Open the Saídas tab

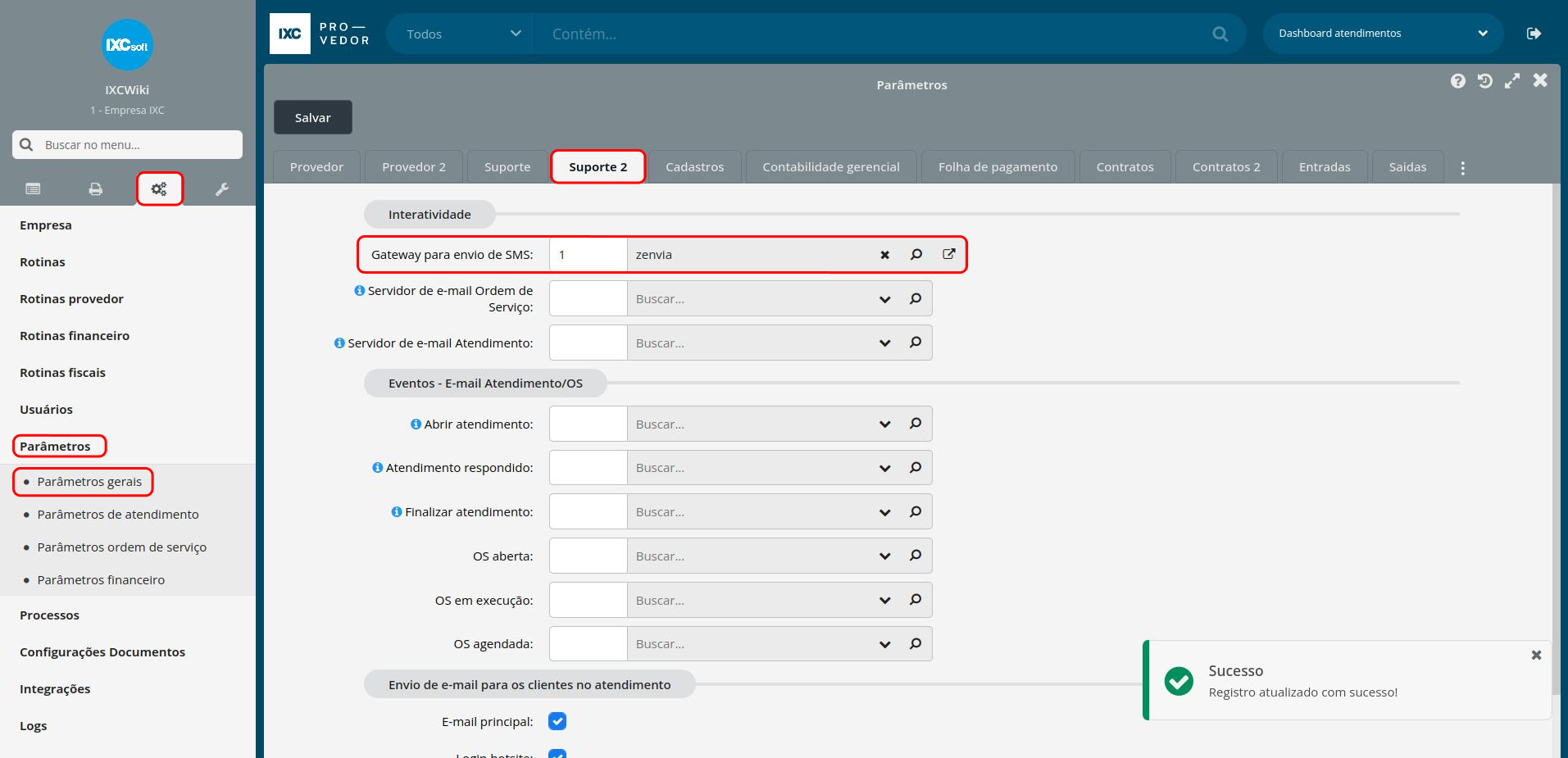pyautogui.click(x=1407, y=167)
